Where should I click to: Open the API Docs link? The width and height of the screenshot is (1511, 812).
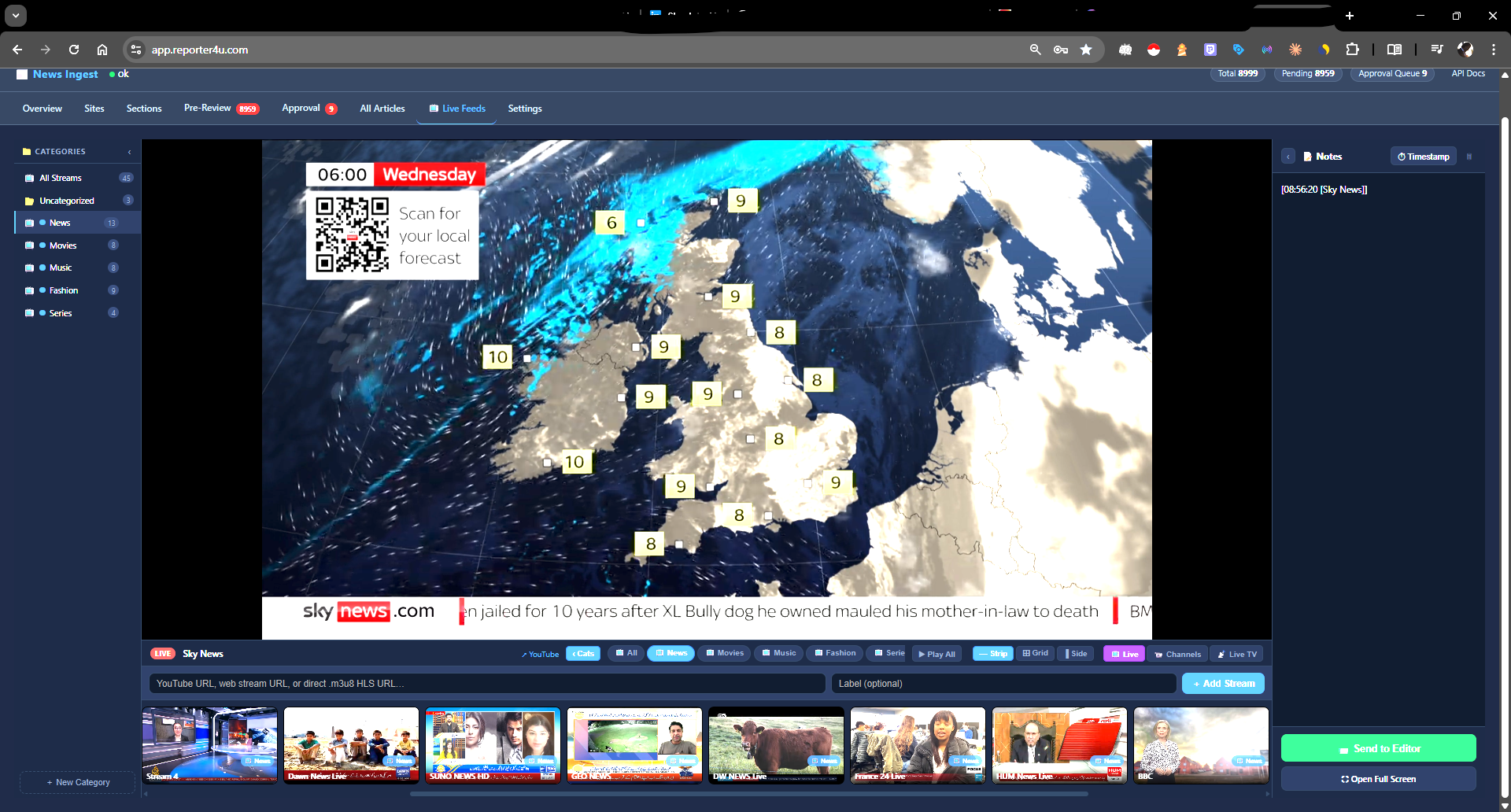[1468, 73]
